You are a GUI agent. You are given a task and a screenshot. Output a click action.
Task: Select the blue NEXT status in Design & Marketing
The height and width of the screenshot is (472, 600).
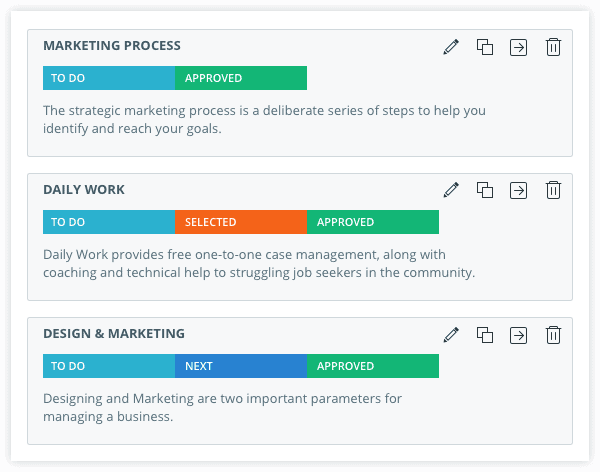241,366
